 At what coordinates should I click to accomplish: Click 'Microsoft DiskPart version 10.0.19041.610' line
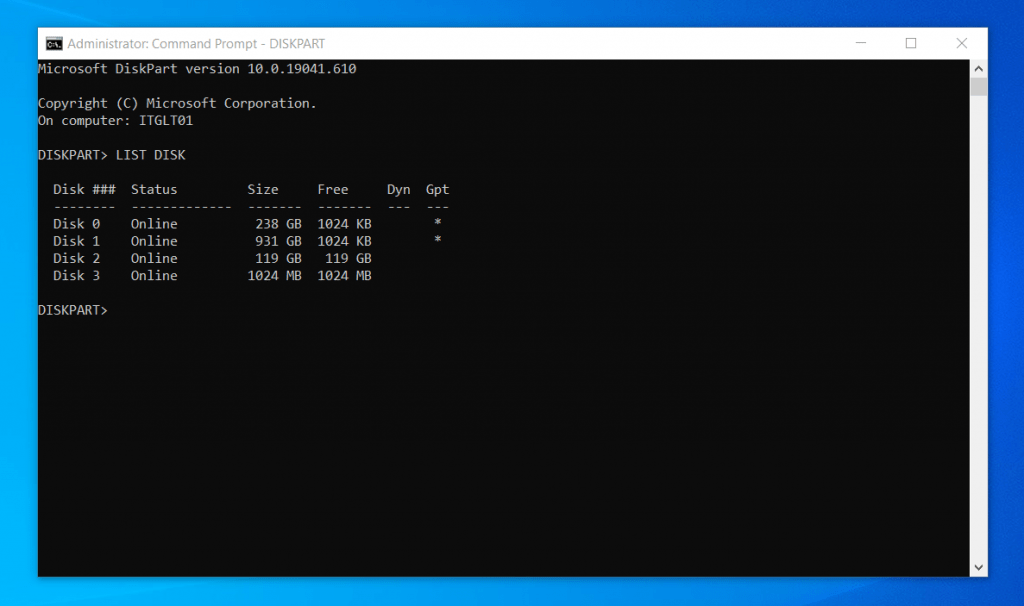coord(197,69)
